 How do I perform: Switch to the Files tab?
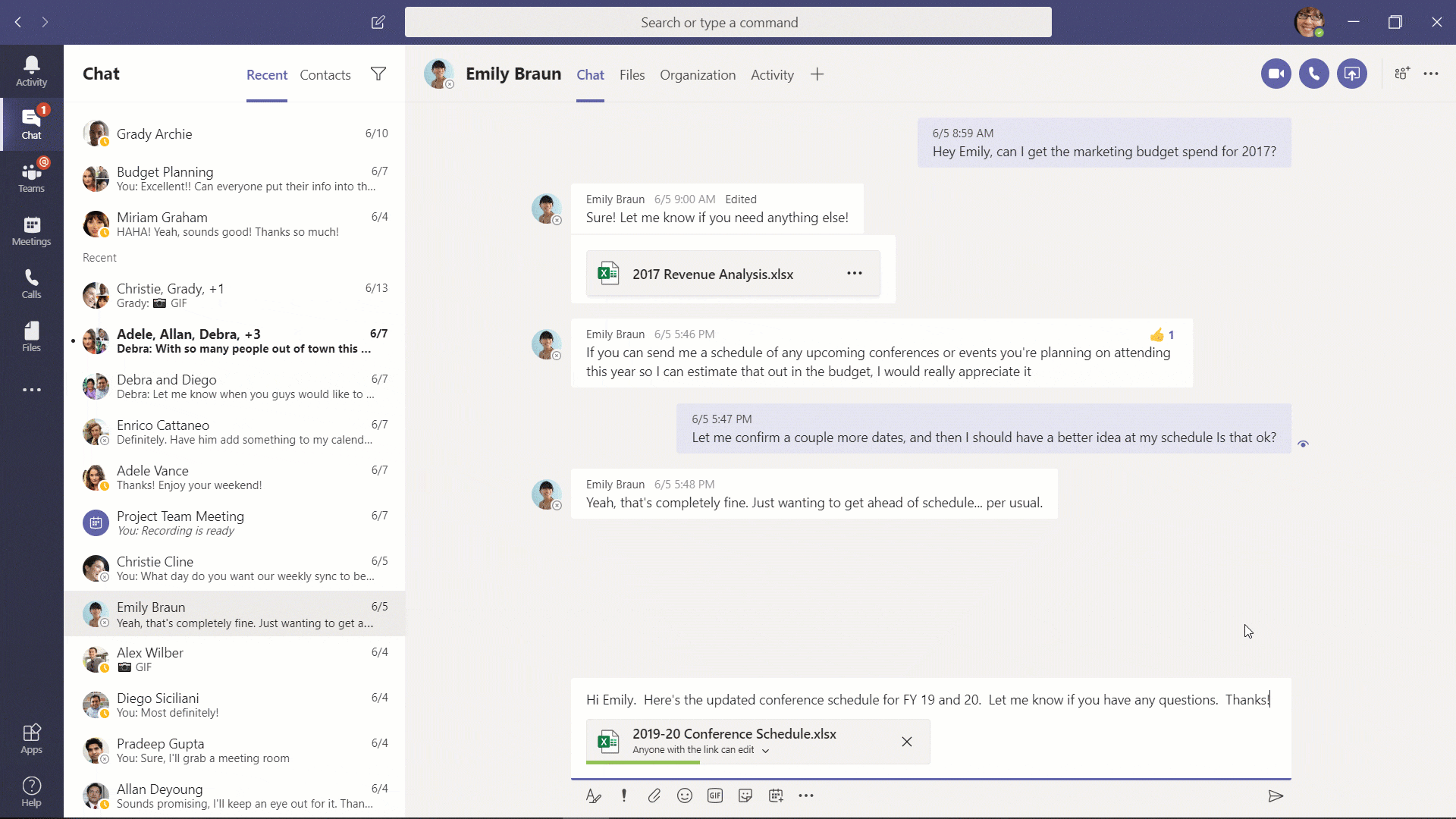(x=632, y=74)
